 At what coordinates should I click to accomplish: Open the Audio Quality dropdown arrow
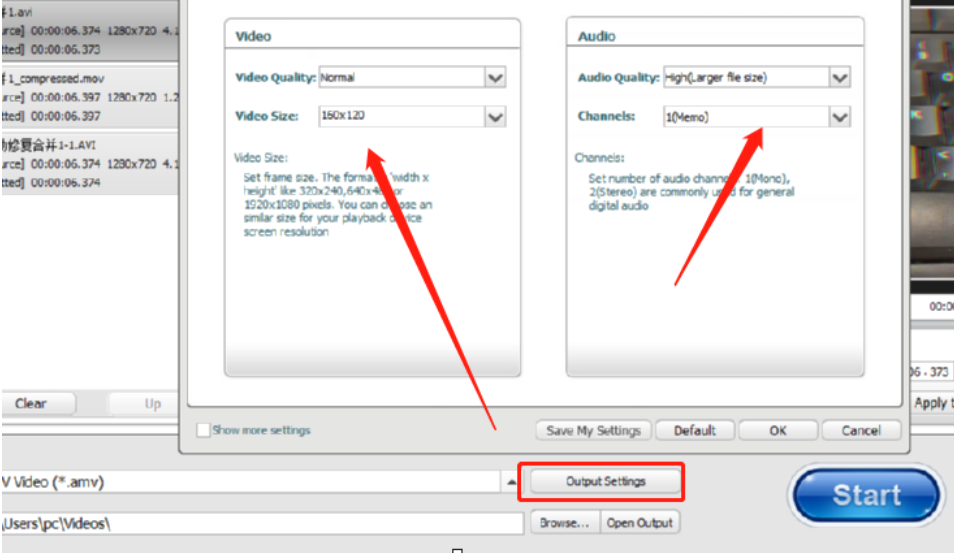click(840, 78)
